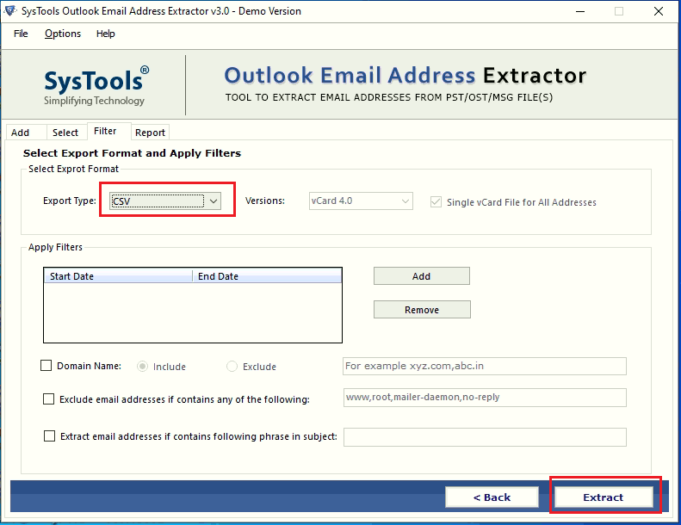The height and width of the screenshot is (525, 681).
Task: Check Exclude email addresses if contains option
Action: tap(49, 399)
